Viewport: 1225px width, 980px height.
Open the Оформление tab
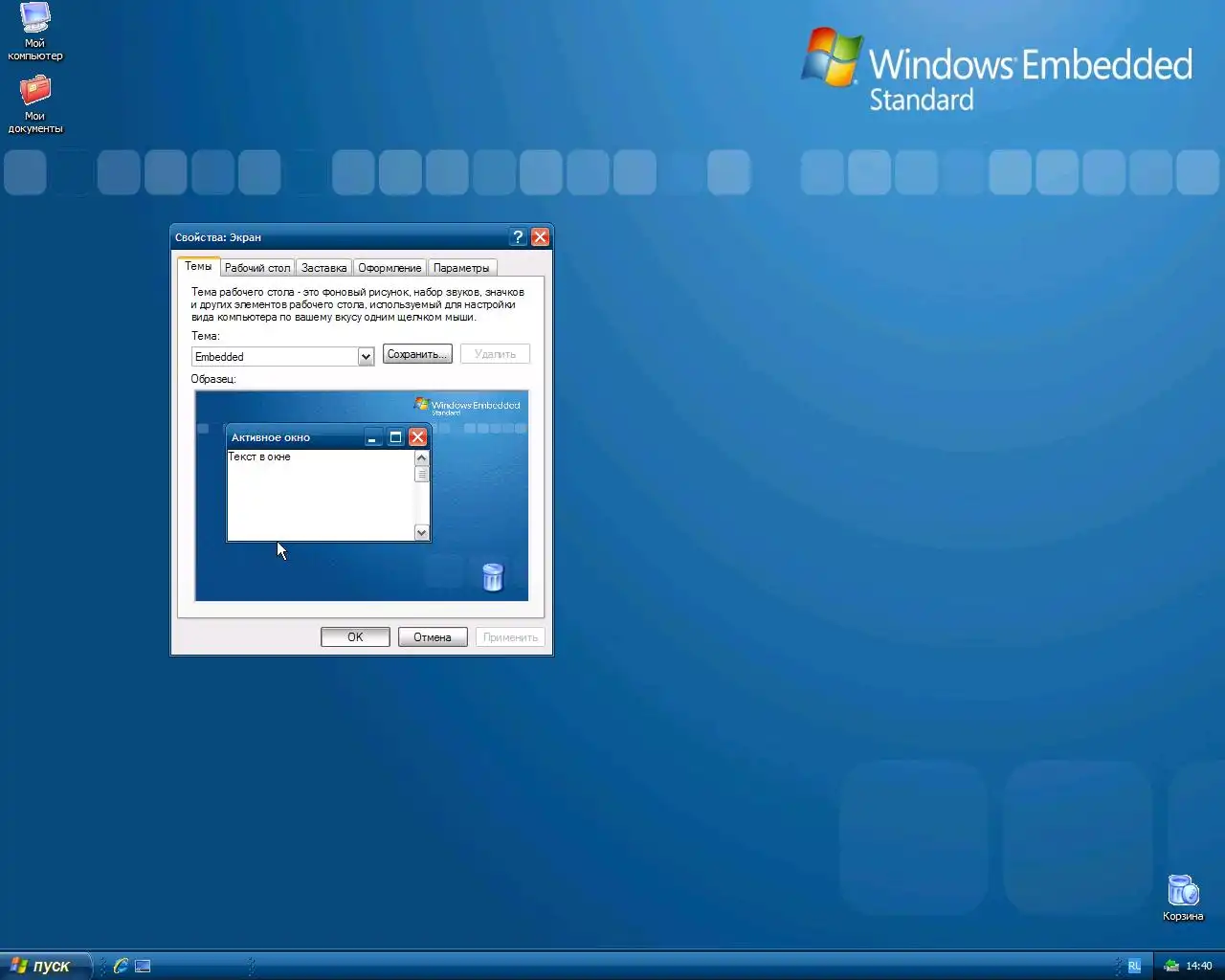[390, 268]
